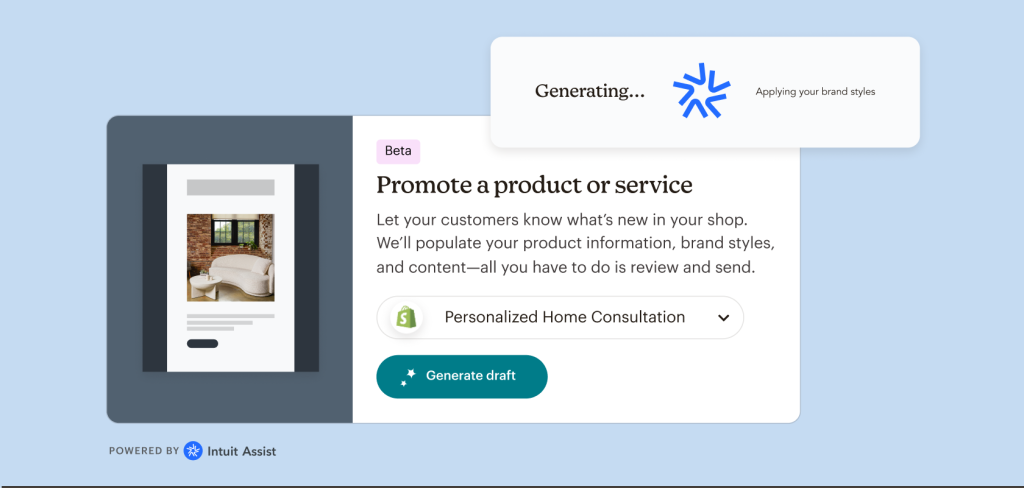Viewport: 1024px width, 488px height.
Task: Click the Intuit Assist text link
Action: [241, 451]
